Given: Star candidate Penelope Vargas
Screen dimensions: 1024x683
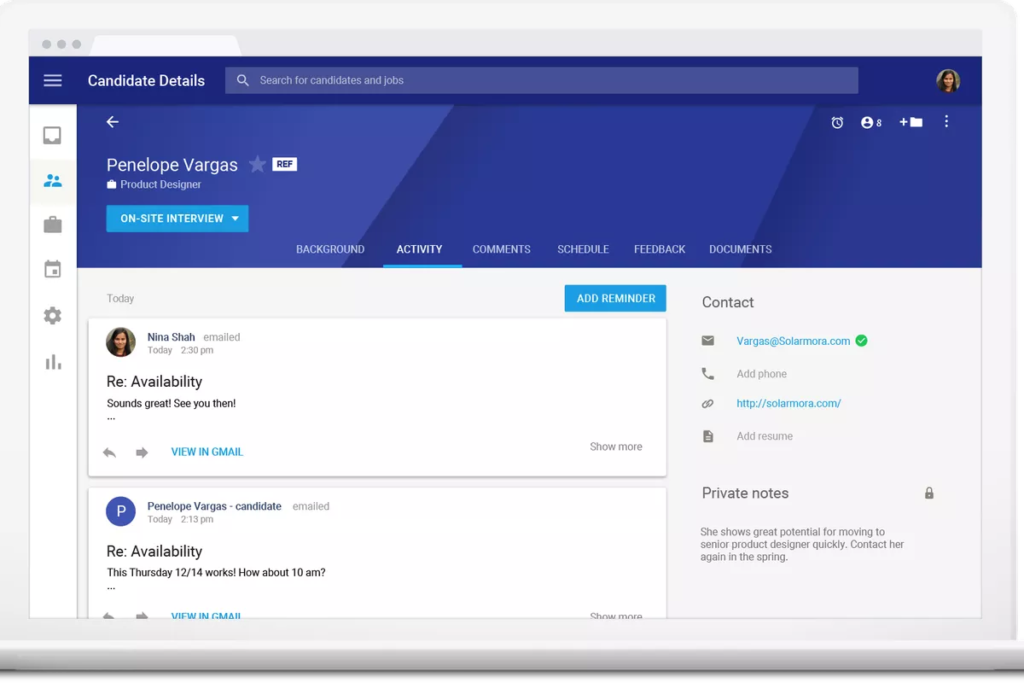Looking at the screenshot, I should pyautogui.click(x=257, y=164).
